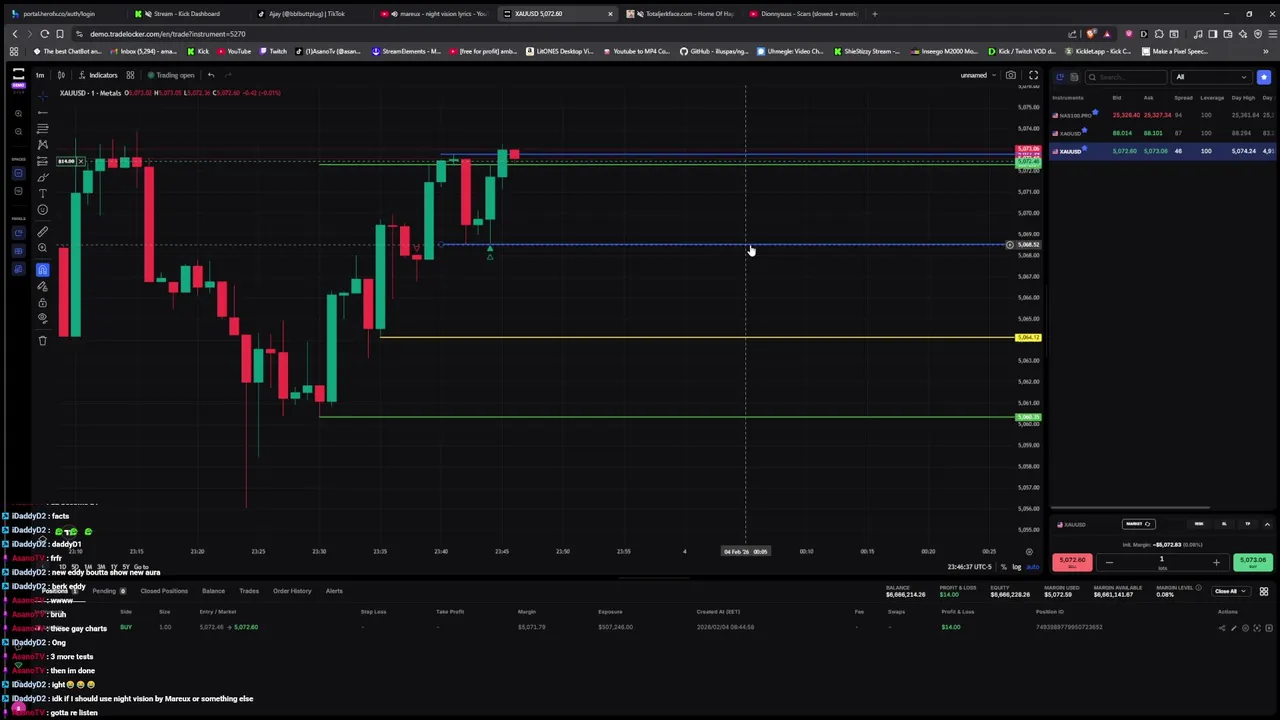The image size is (1280, 720).
Task: Select the forecasting and measurement tools icon
Action: click(x=42, y=161)
